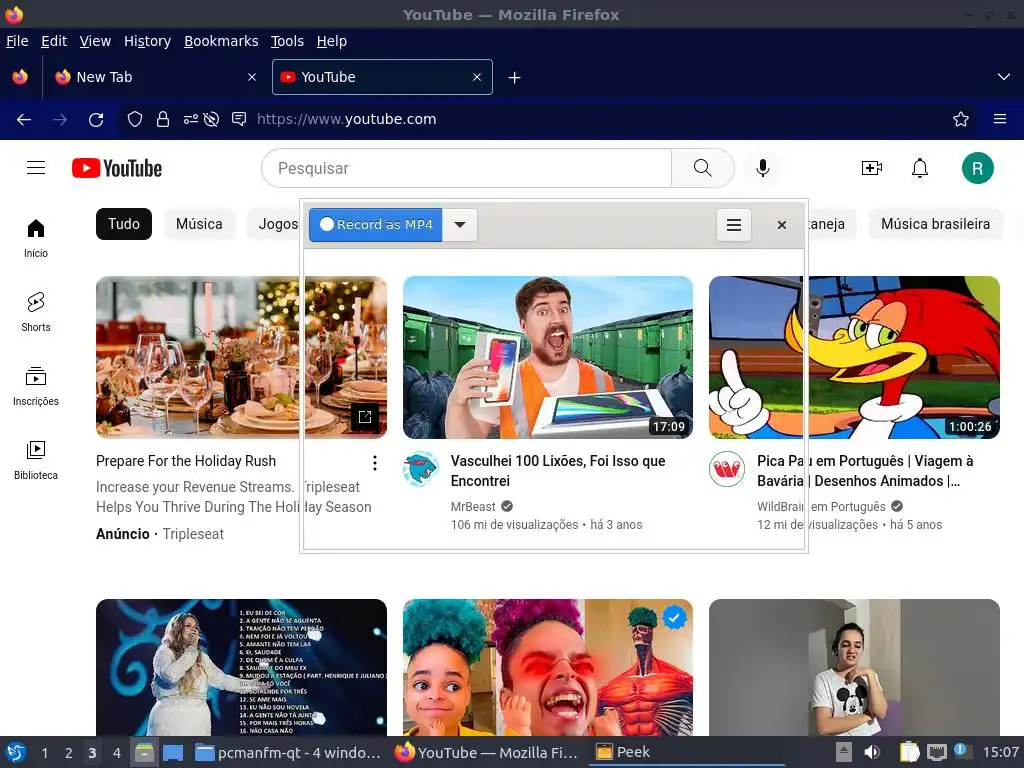Image resolution: width=1024 pixels, height=768 pixels.
Task: Select the Tudo filter chip
Action: click(124, 224)
